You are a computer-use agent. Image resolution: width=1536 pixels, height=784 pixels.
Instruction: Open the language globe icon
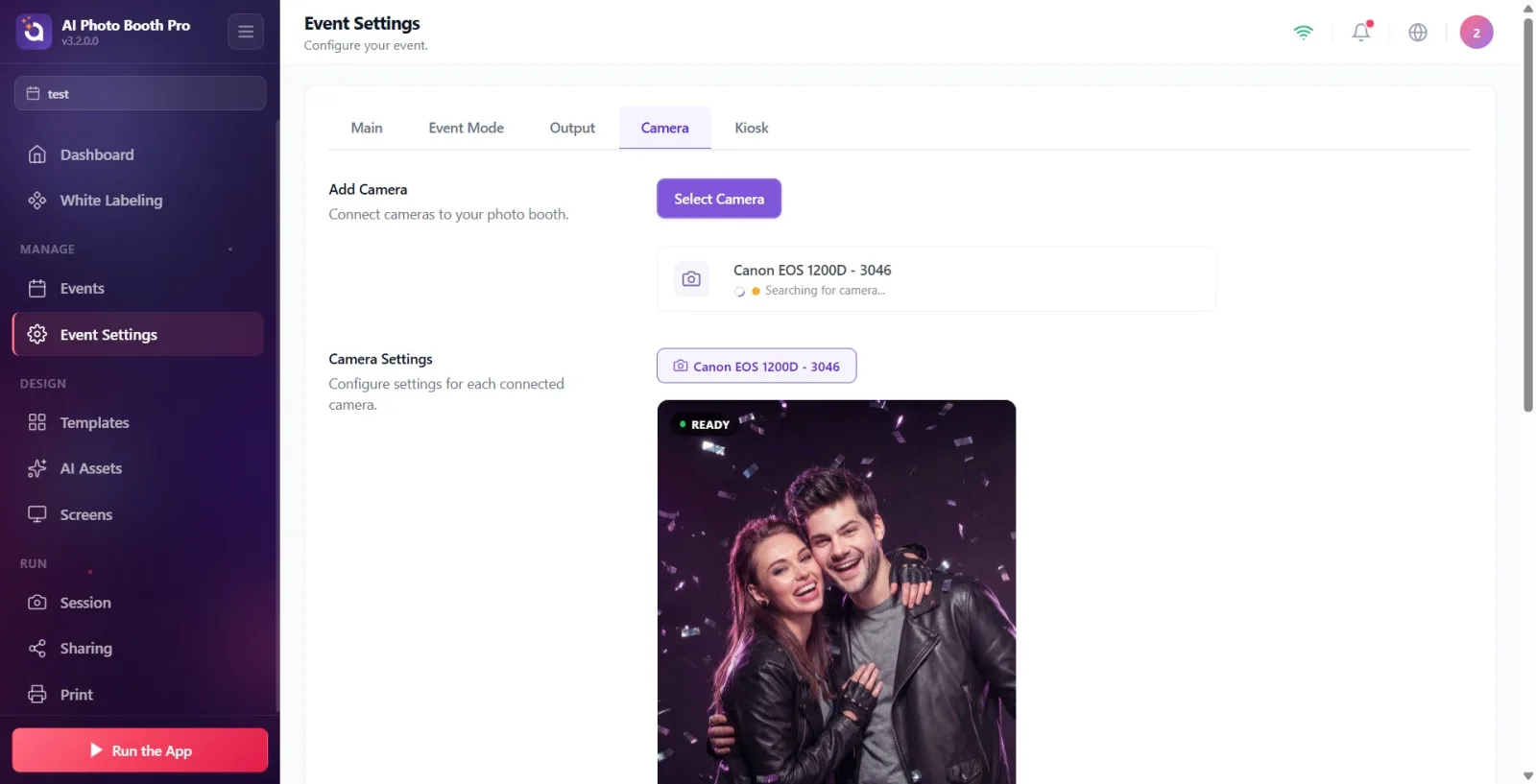(1418, 32)
